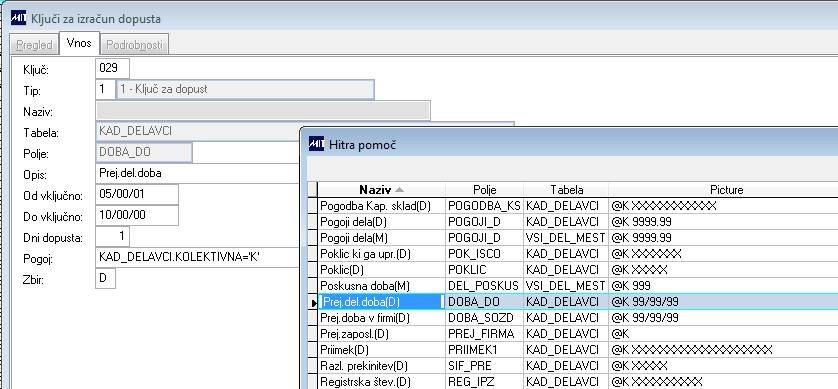838x389 pixels.
Task: Click the PRIIMEK1 cell
Action: (484, 350)
